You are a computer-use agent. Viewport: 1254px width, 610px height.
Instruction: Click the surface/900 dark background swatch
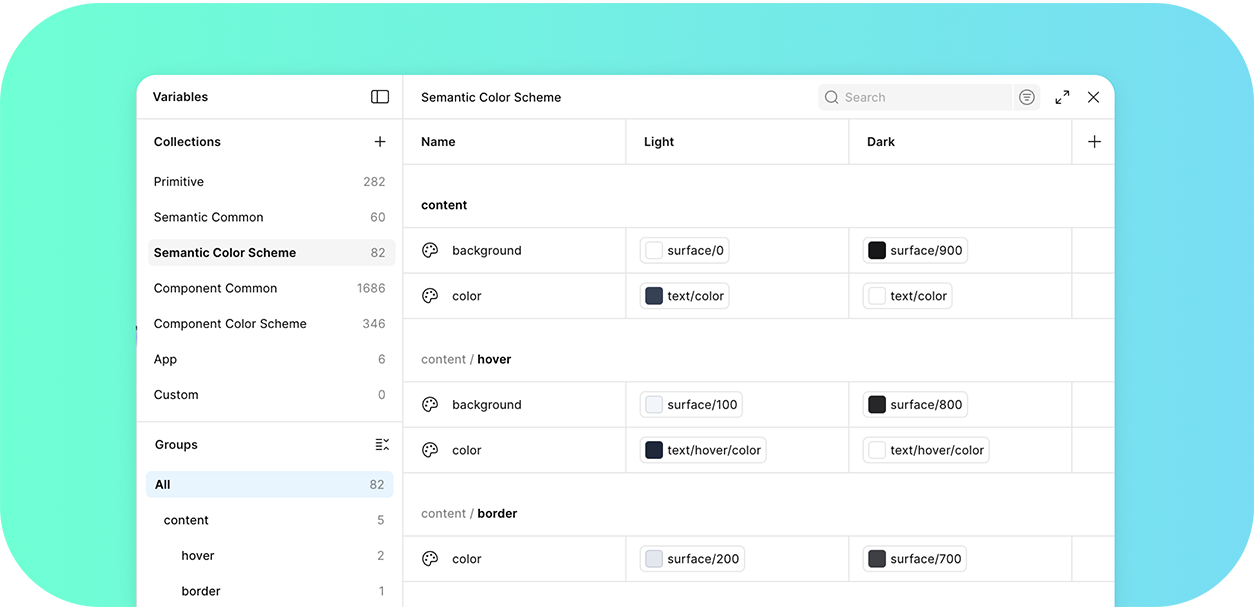click(x=914, y=250)
